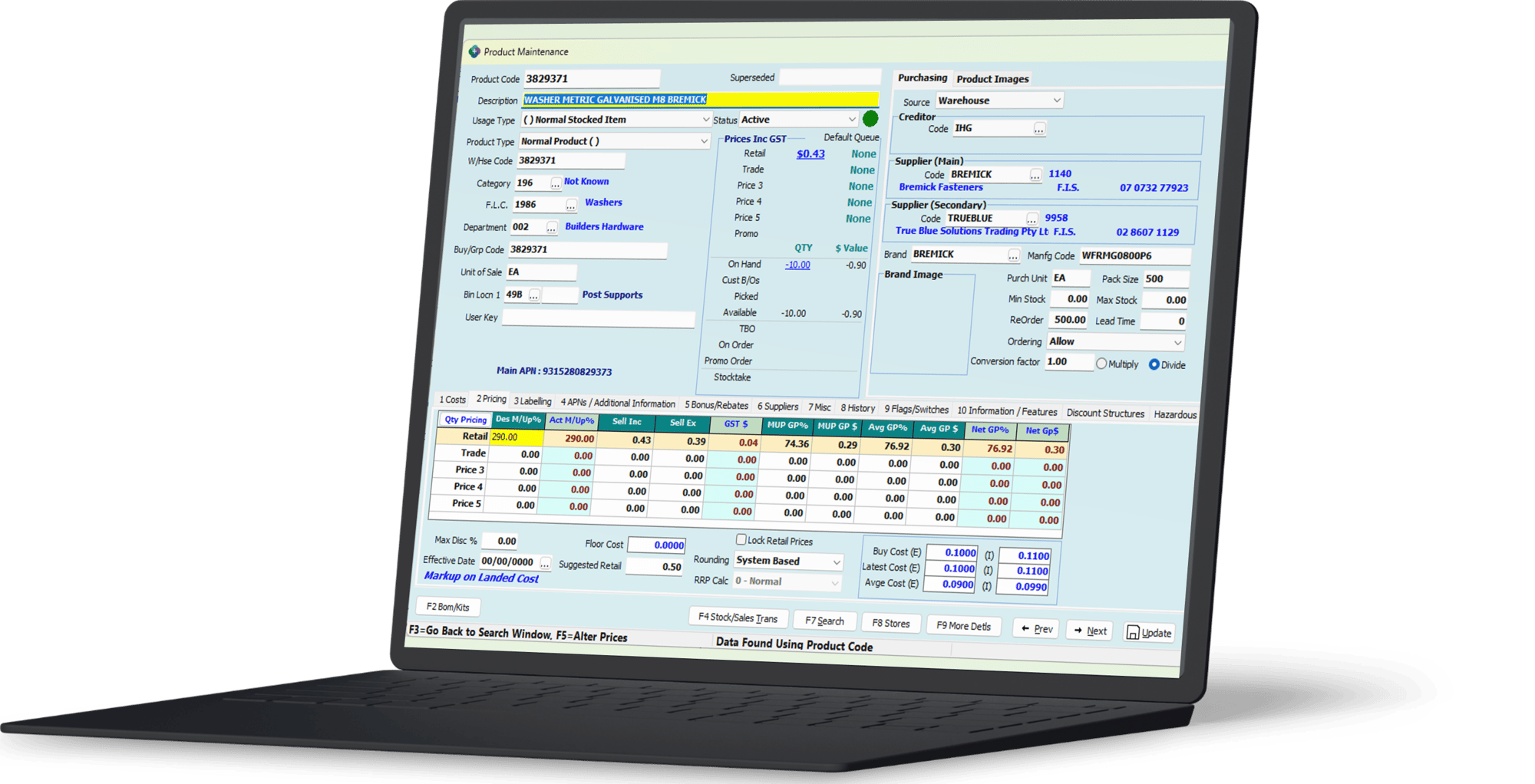
Task: Open the 2 Pricing tab
Action: pyautogui.click(x=491, y=399)
